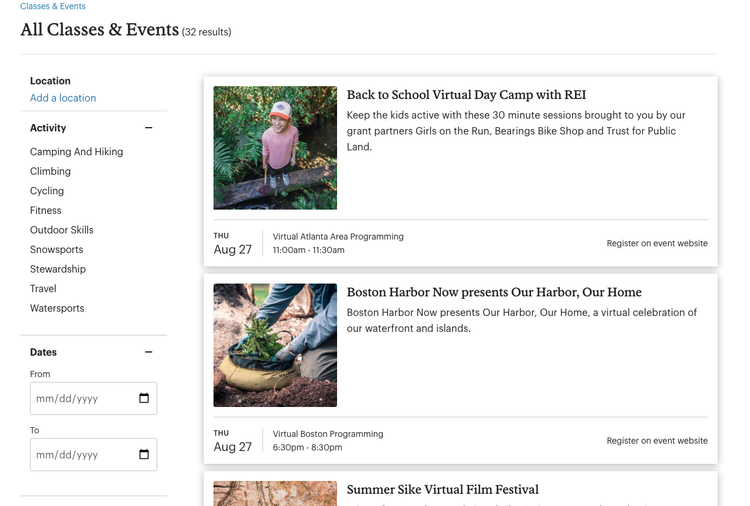750x506 pixels.
Task: Filter by Stewardship activity
Action: 57,269
